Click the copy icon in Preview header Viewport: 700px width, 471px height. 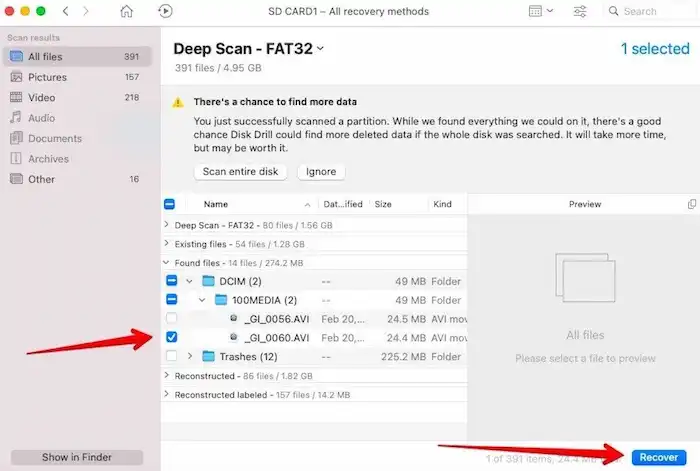point(692,204)
